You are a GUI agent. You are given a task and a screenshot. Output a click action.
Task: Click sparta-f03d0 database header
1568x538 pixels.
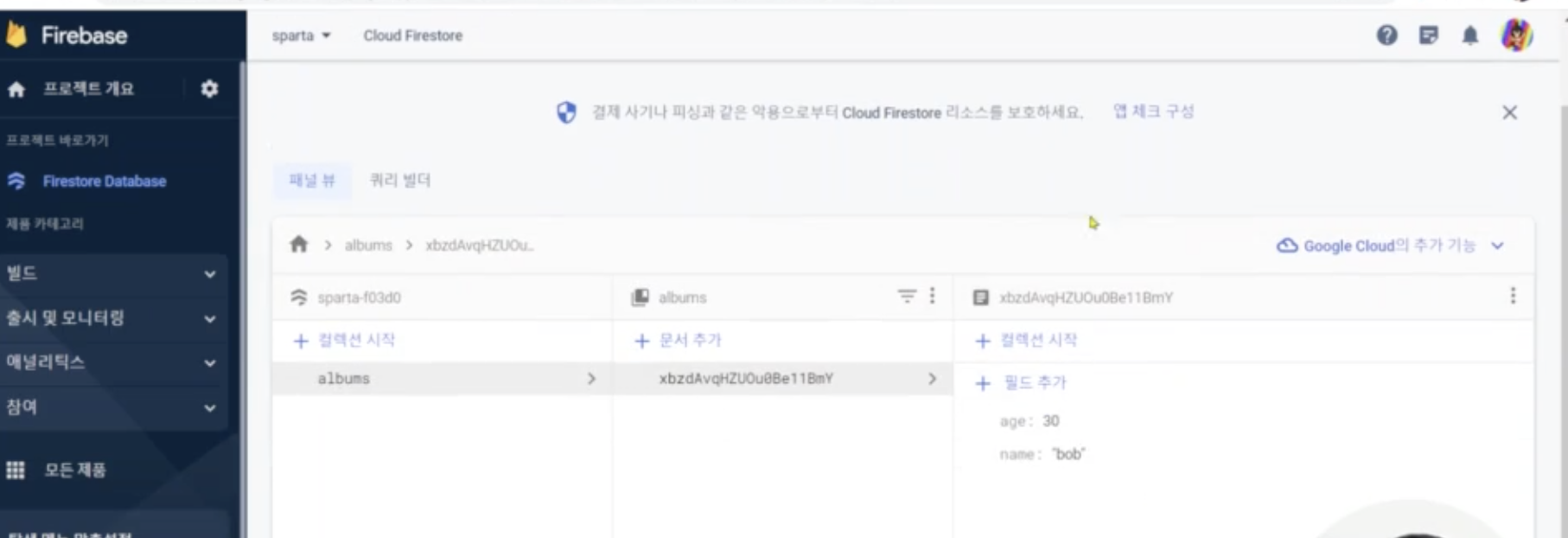(359, 298)
